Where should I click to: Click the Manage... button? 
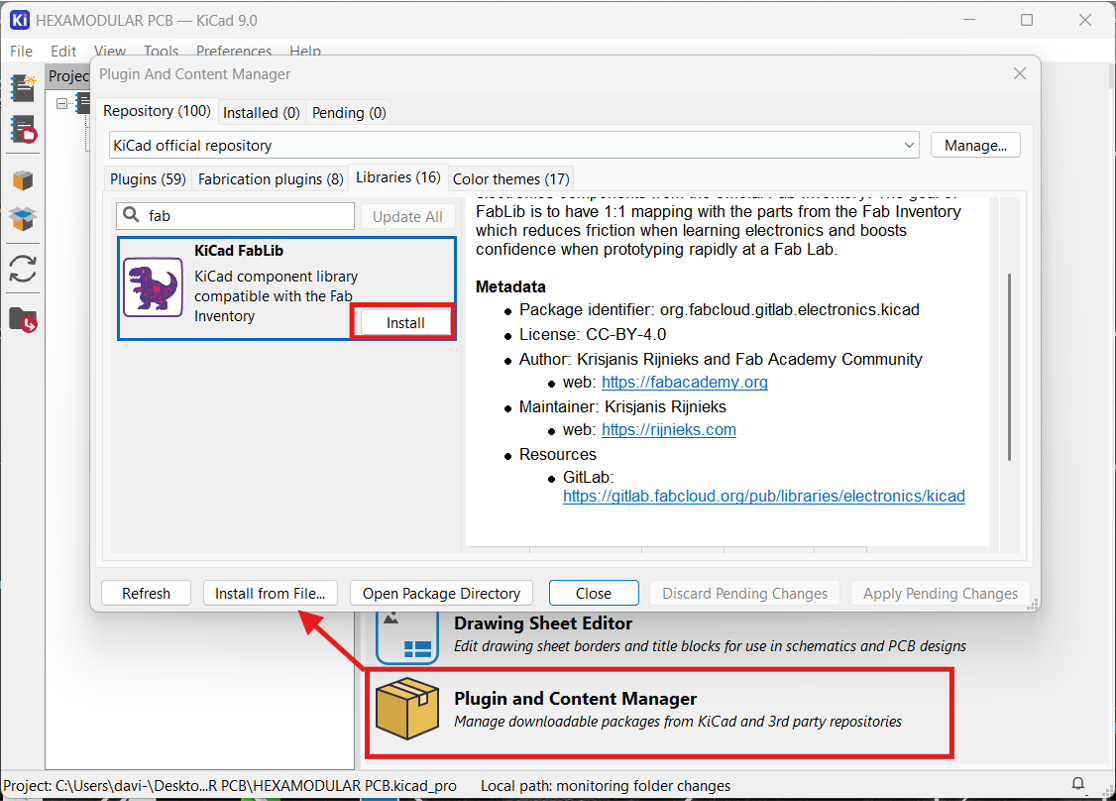975,145
